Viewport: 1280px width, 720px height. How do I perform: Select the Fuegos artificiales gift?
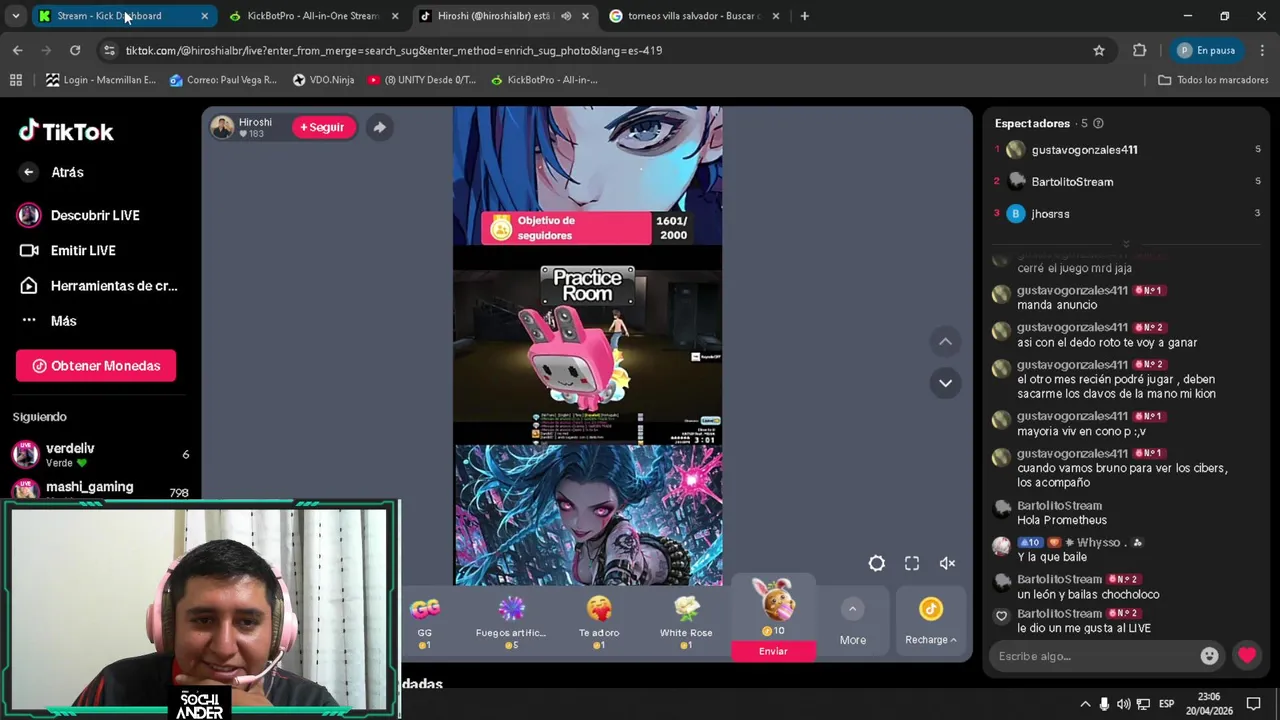click(511, 622)
